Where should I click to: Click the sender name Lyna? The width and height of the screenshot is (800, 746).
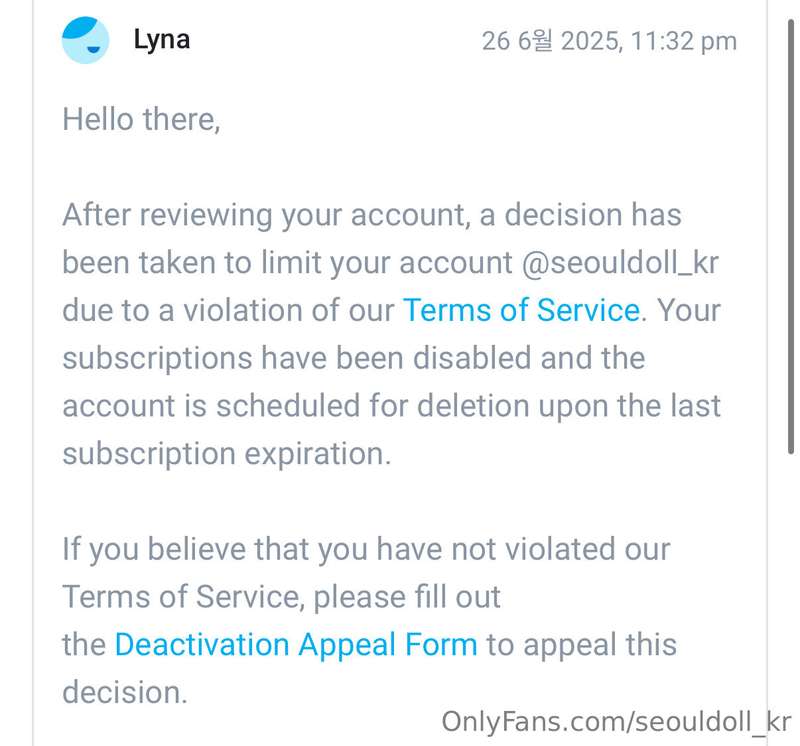[162, 40]
